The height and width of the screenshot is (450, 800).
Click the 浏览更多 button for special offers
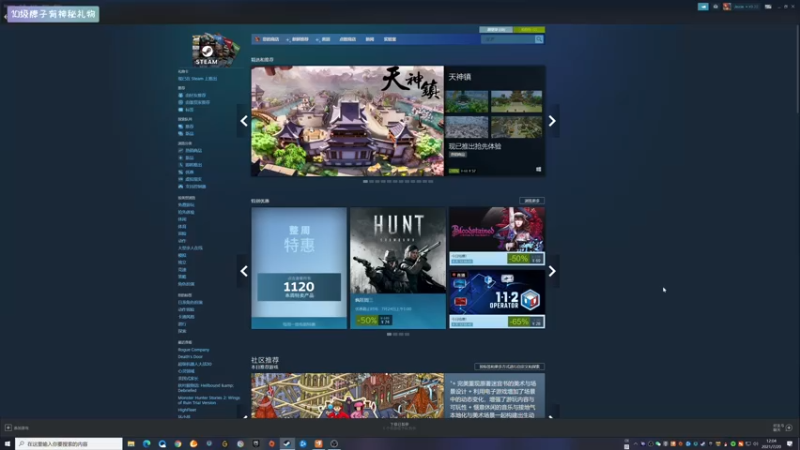(x=532, y=201)
